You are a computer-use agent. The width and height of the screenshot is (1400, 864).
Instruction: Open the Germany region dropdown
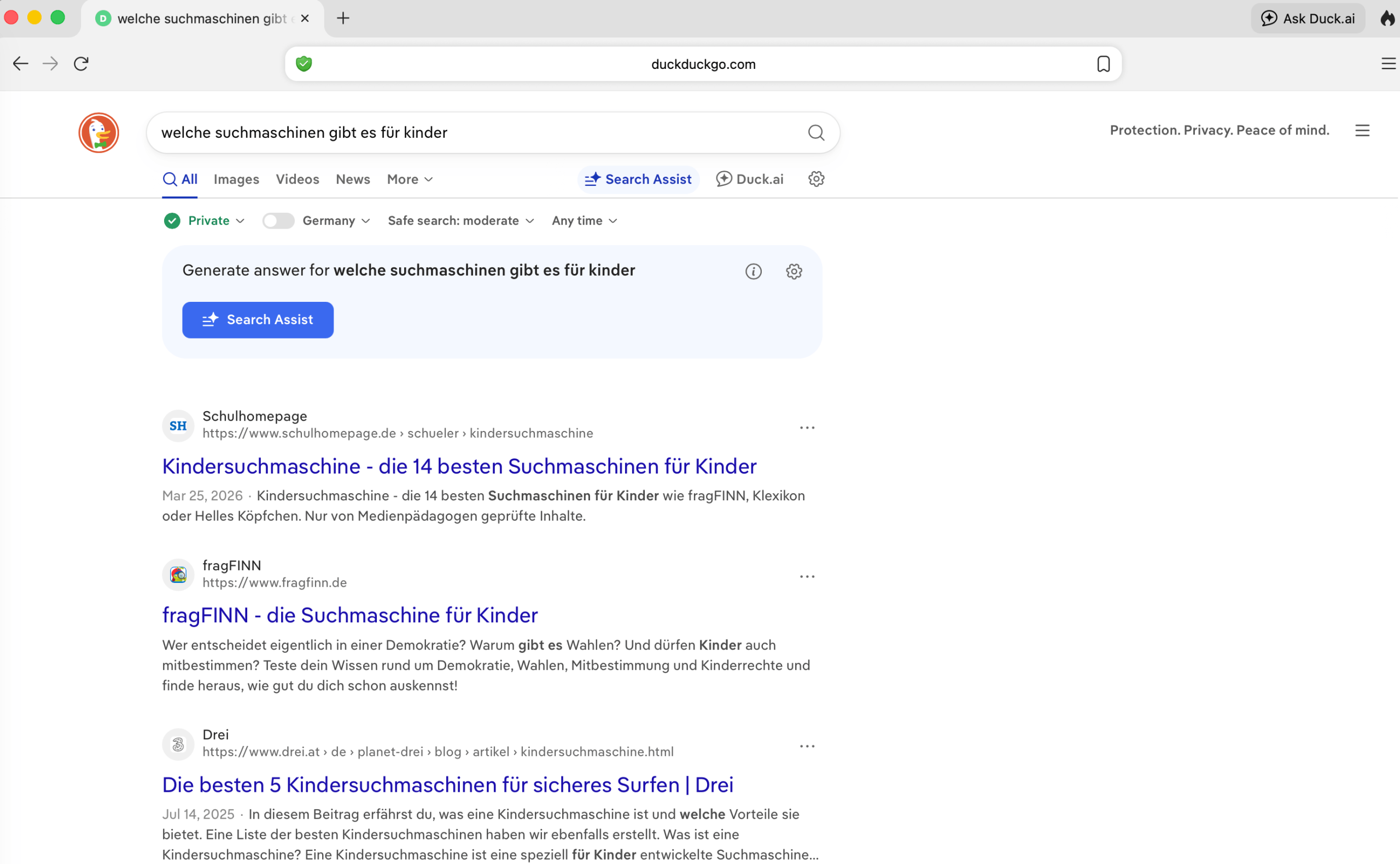pos(336,220)
